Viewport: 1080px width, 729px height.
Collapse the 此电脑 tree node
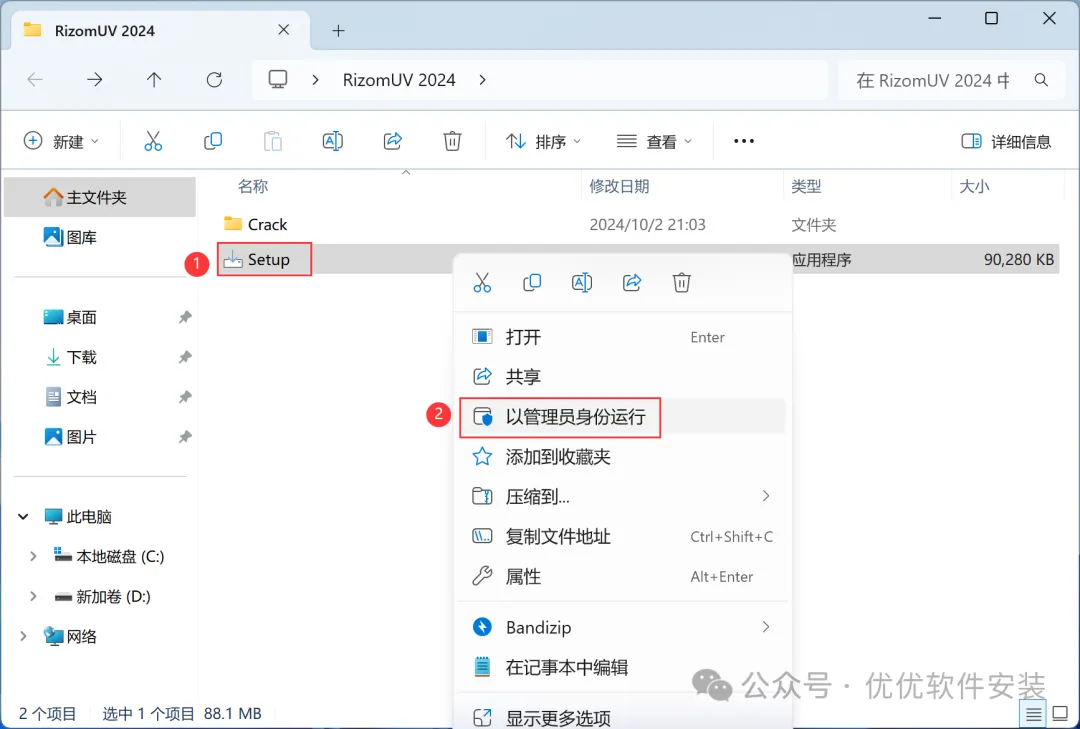(23, 516)
